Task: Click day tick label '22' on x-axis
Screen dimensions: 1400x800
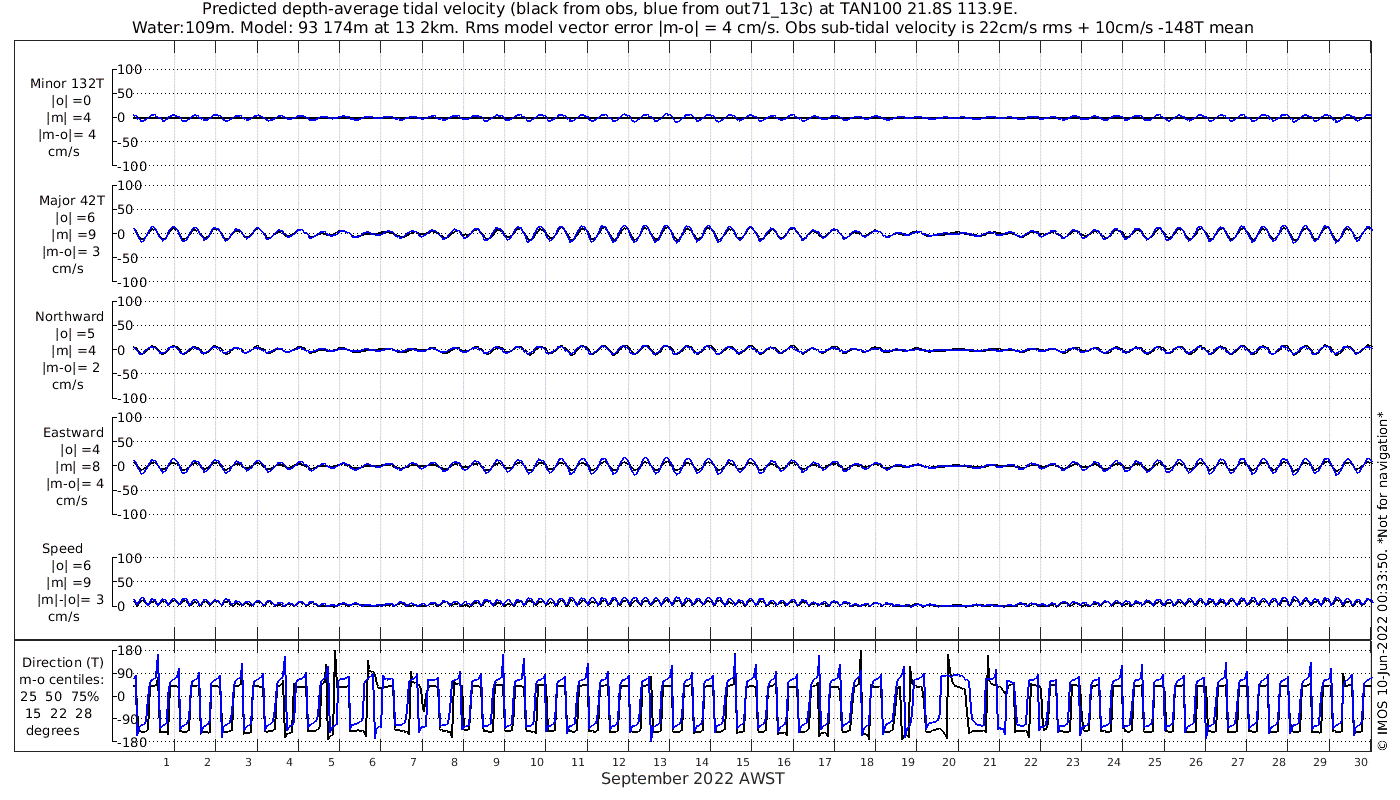Action: (x=1031, y=762)
